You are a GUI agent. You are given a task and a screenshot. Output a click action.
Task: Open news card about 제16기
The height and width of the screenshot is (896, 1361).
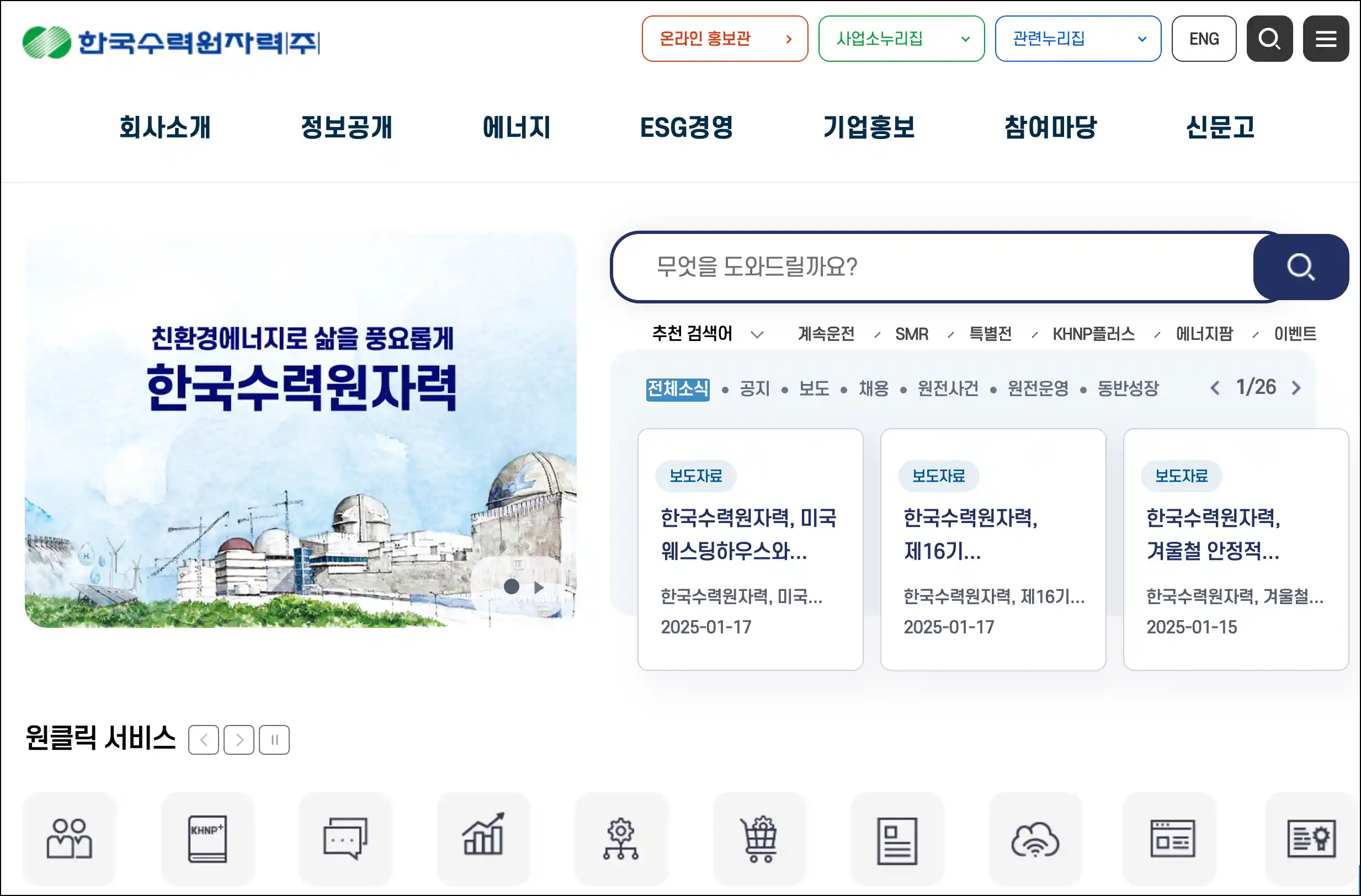coord(993,550)
